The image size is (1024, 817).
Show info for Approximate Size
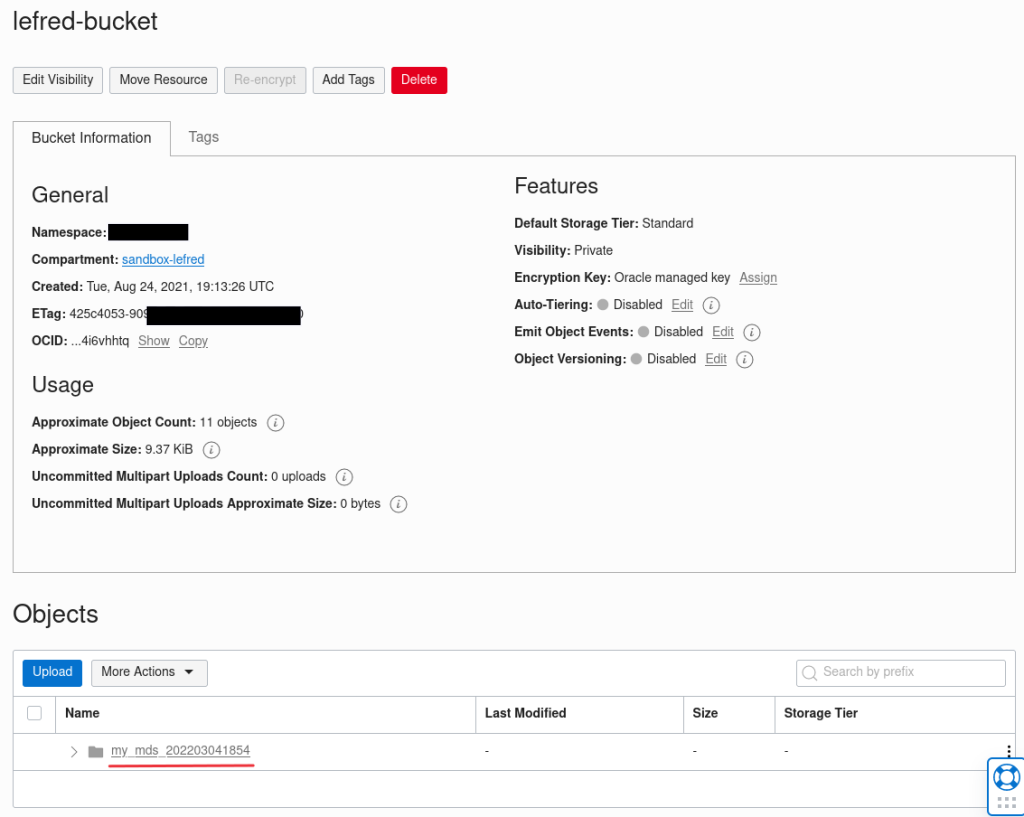click(211, 450)
